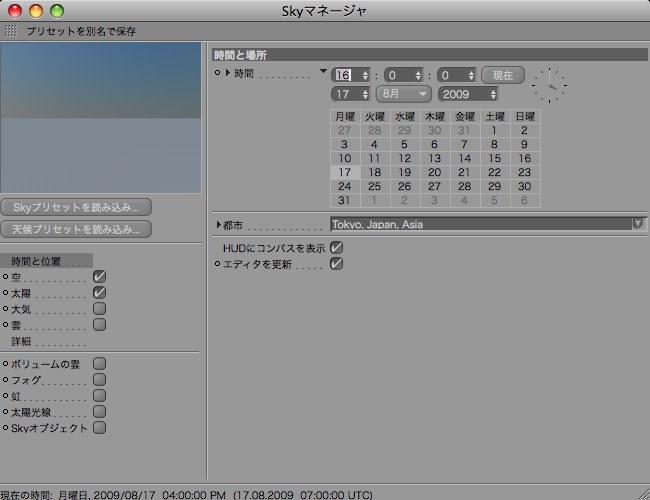Click 天候プリセットを読み込み button
The height and width of the screenshot is (500, 650).
pyautogui.click(x=76, y=229)
